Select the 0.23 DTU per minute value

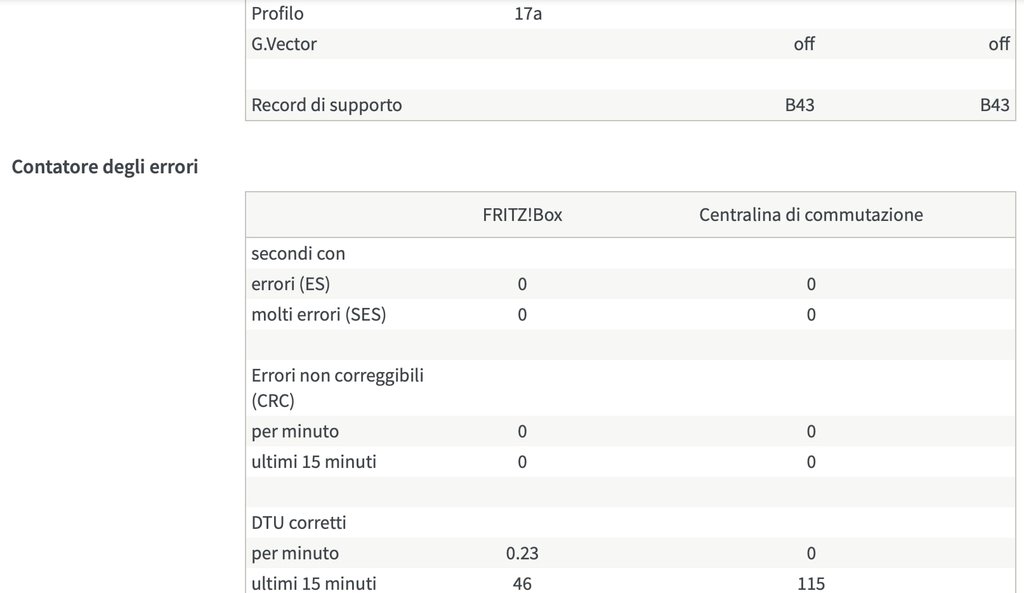[x=522, y=553]
